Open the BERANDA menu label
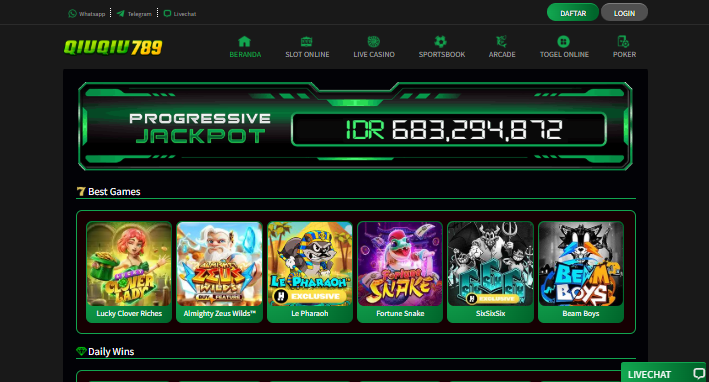 [x=245, y=55]
